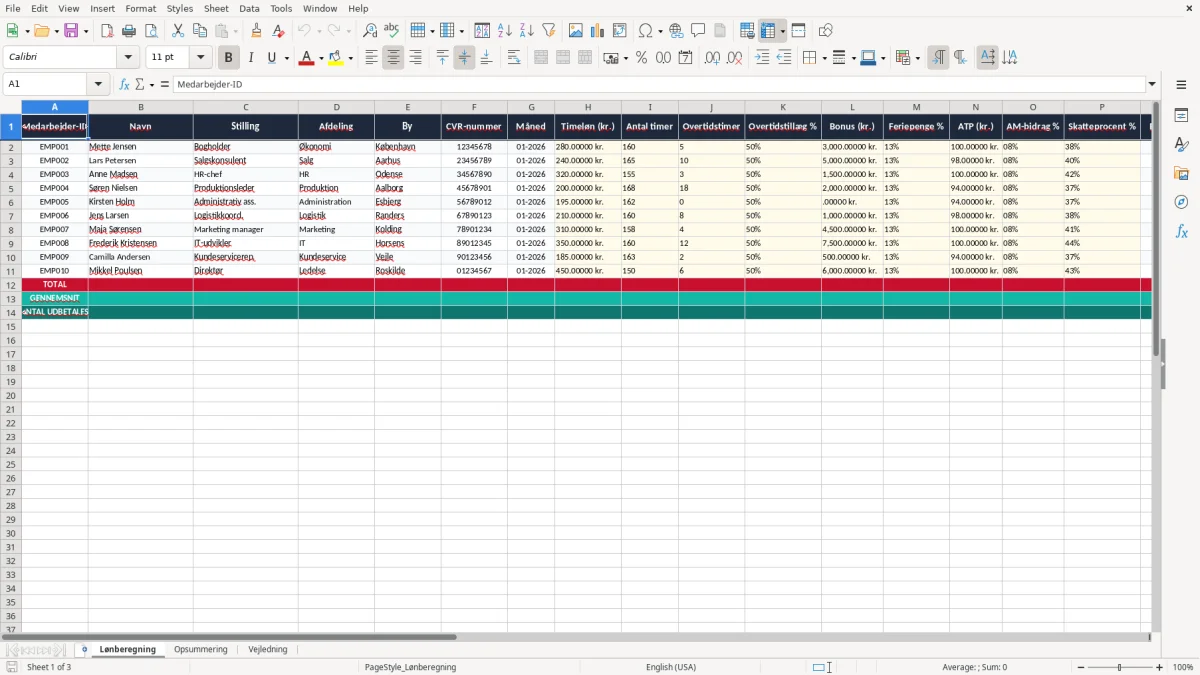Screen dimensions: 1200x675
Task: Toggle Underline formatting
Action: tap(271, 58)
